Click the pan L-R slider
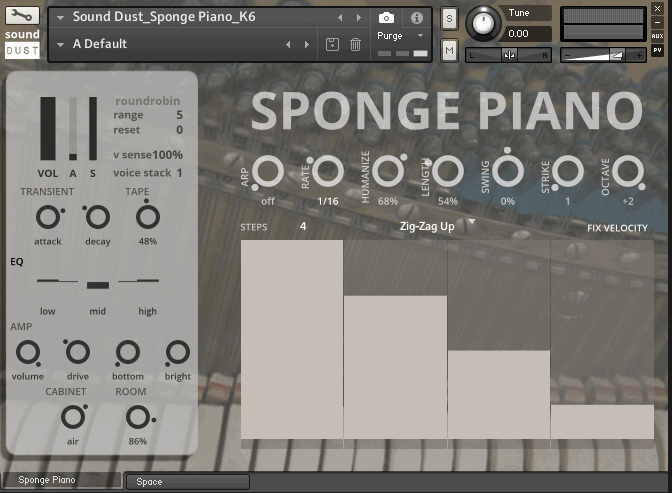This screenshot has width=672, height=493. pos(508,55)
